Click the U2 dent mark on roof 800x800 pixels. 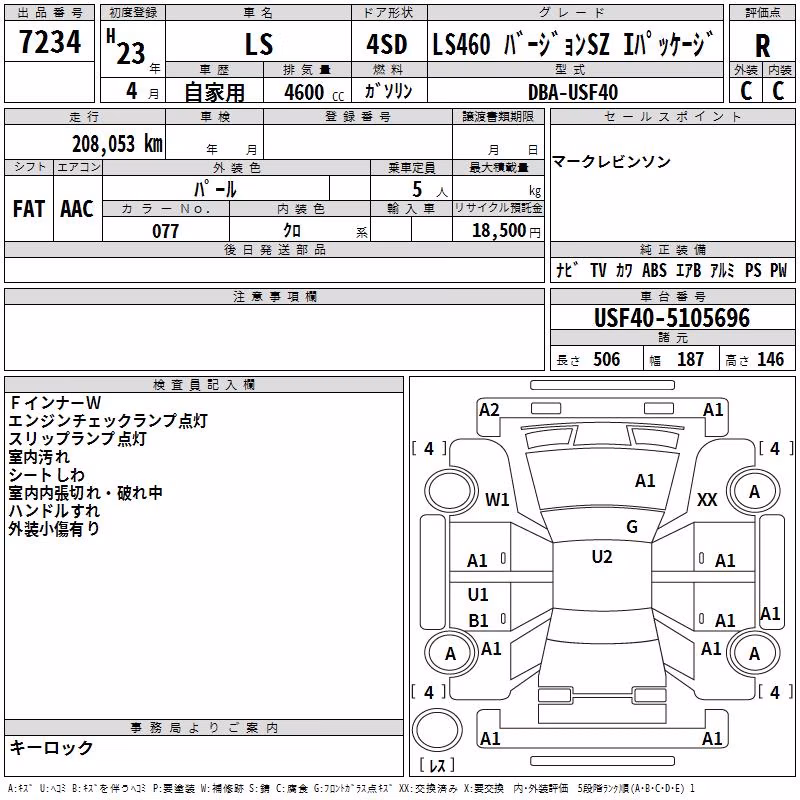(602, 557)
